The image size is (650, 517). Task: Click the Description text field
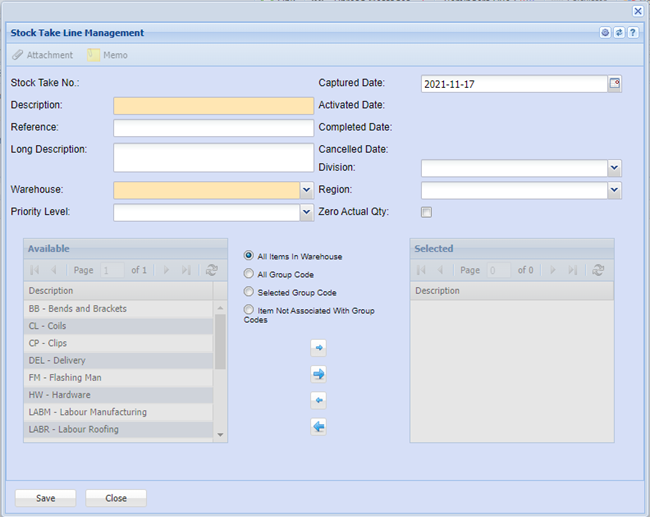(213, 106)
